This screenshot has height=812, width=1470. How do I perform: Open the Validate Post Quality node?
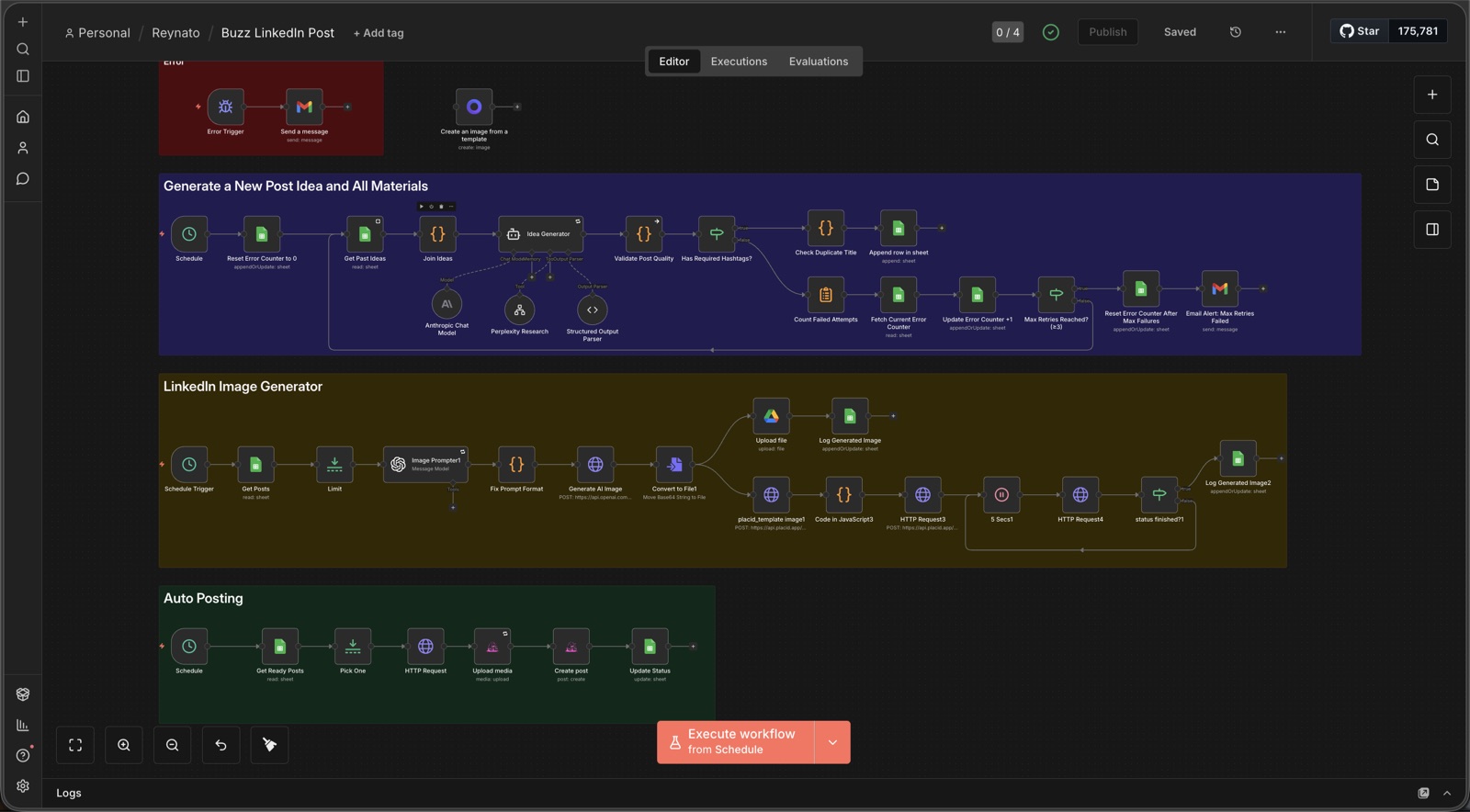click(x=644, y=234)
